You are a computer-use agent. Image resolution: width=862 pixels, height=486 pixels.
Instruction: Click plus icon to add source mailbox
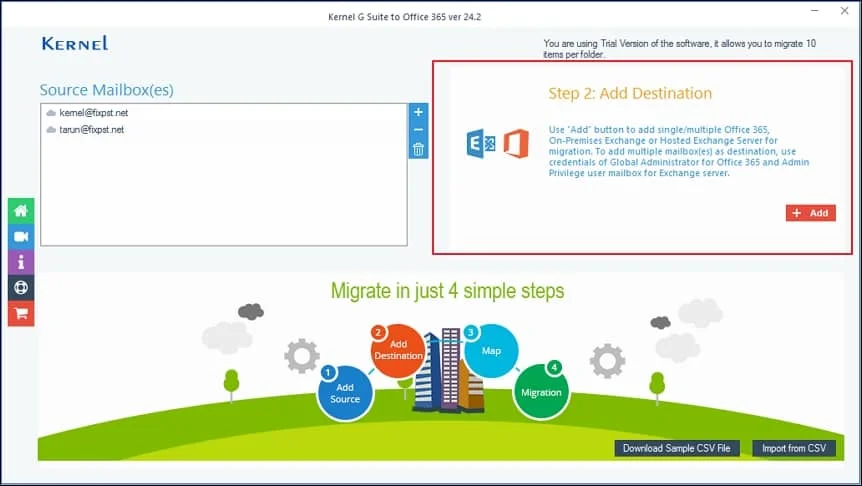(x=419, y=112)
